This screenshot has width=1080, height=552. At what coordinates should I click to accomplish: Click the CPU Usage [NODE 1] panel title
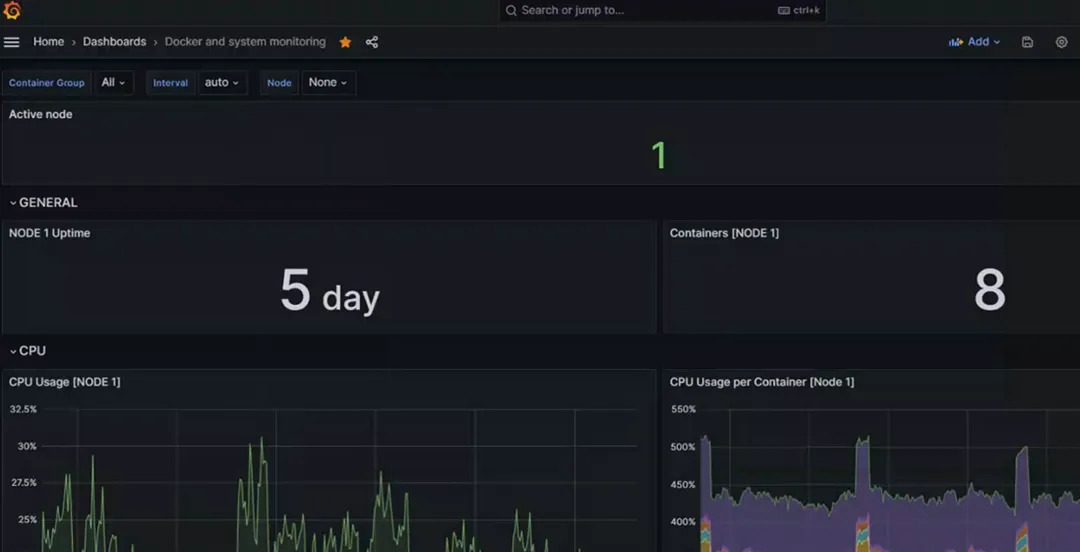(65, 382)
